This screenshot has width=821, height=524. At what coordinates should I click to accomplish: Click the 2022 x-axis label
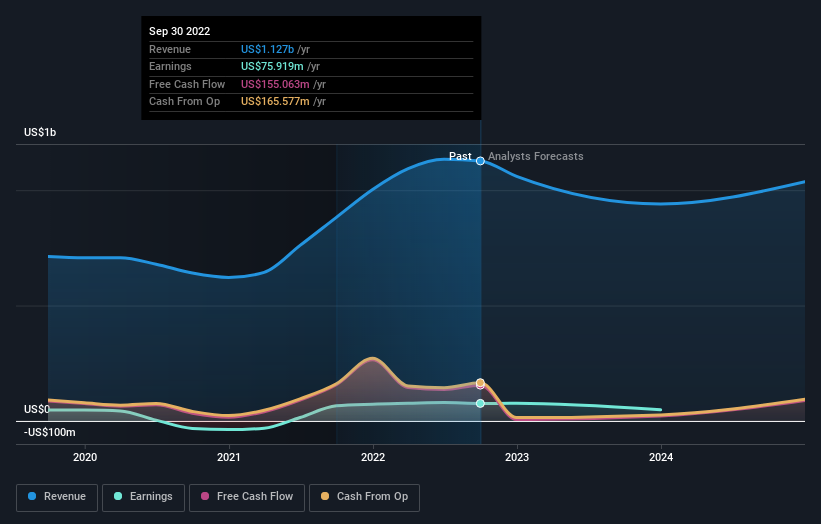coord(373,457)
